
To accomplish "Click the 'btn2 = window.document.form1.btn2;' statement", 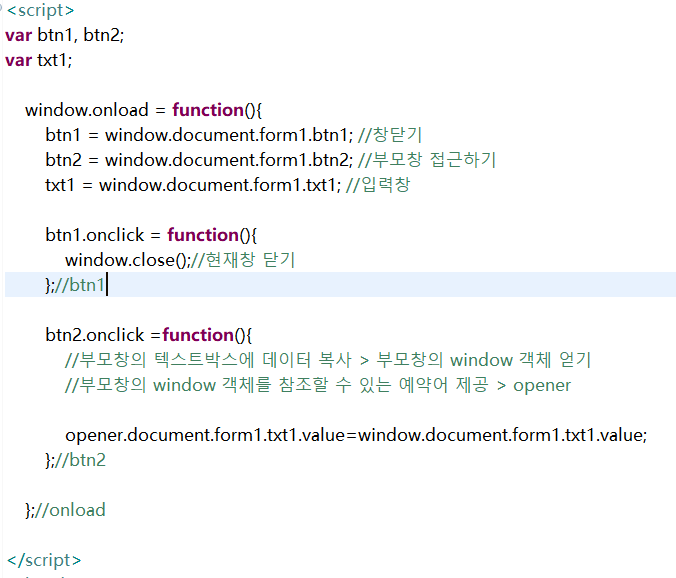I will click(x=199, y=160).
